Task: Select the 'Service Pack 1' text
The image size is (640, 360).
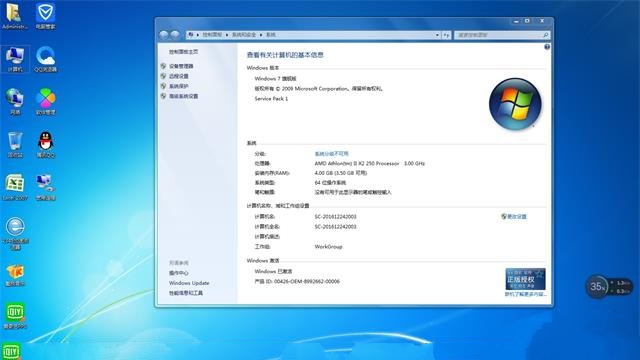Action: tap(271, 99)
